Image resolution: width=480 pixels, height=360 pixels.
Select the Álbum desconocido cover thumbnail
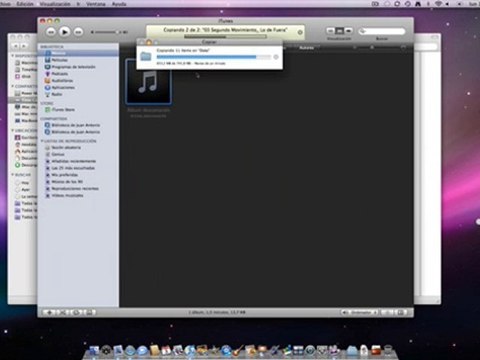pos(149,82)
